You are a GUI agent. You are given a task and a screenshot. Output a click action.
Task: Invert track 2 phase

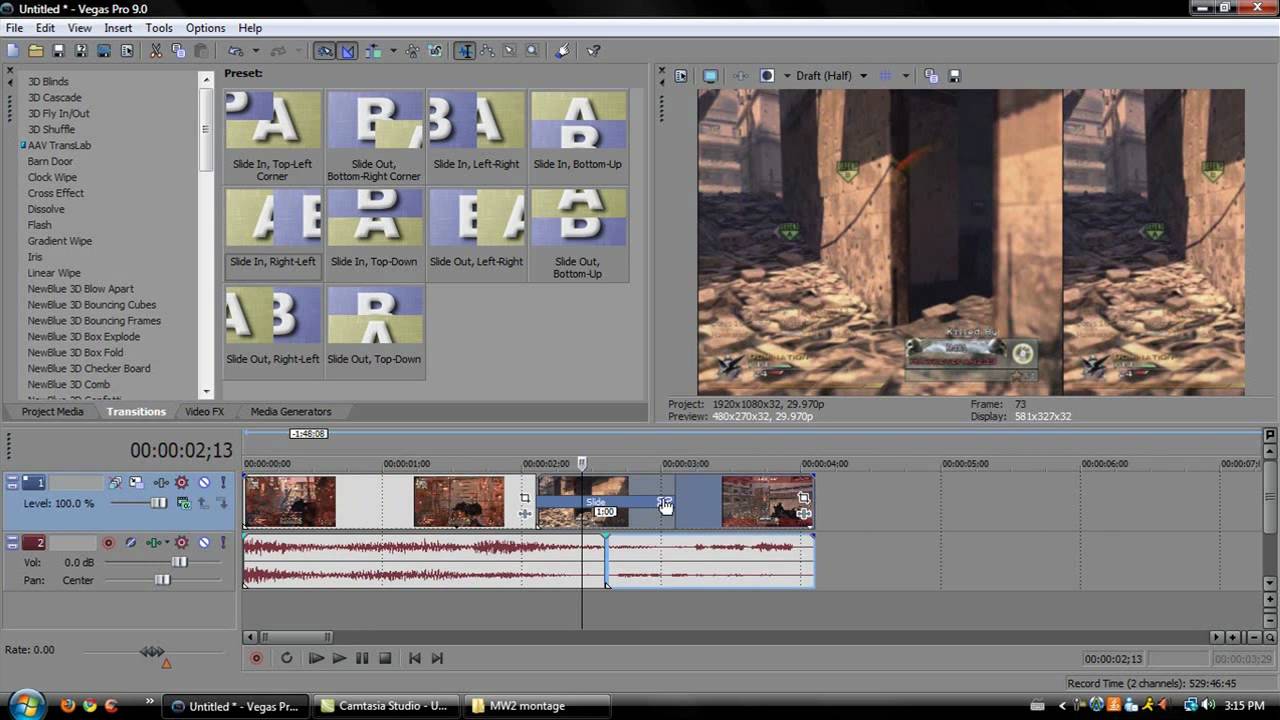point(130,542)
